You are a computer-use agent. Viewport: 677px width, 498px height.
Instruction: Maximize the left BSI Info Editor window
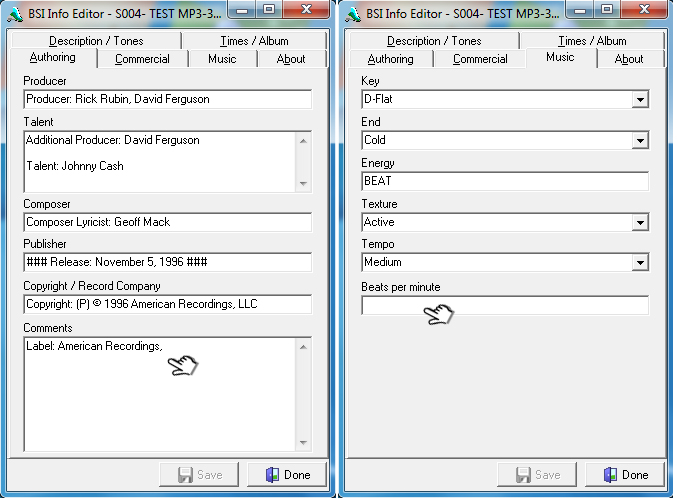269,10
